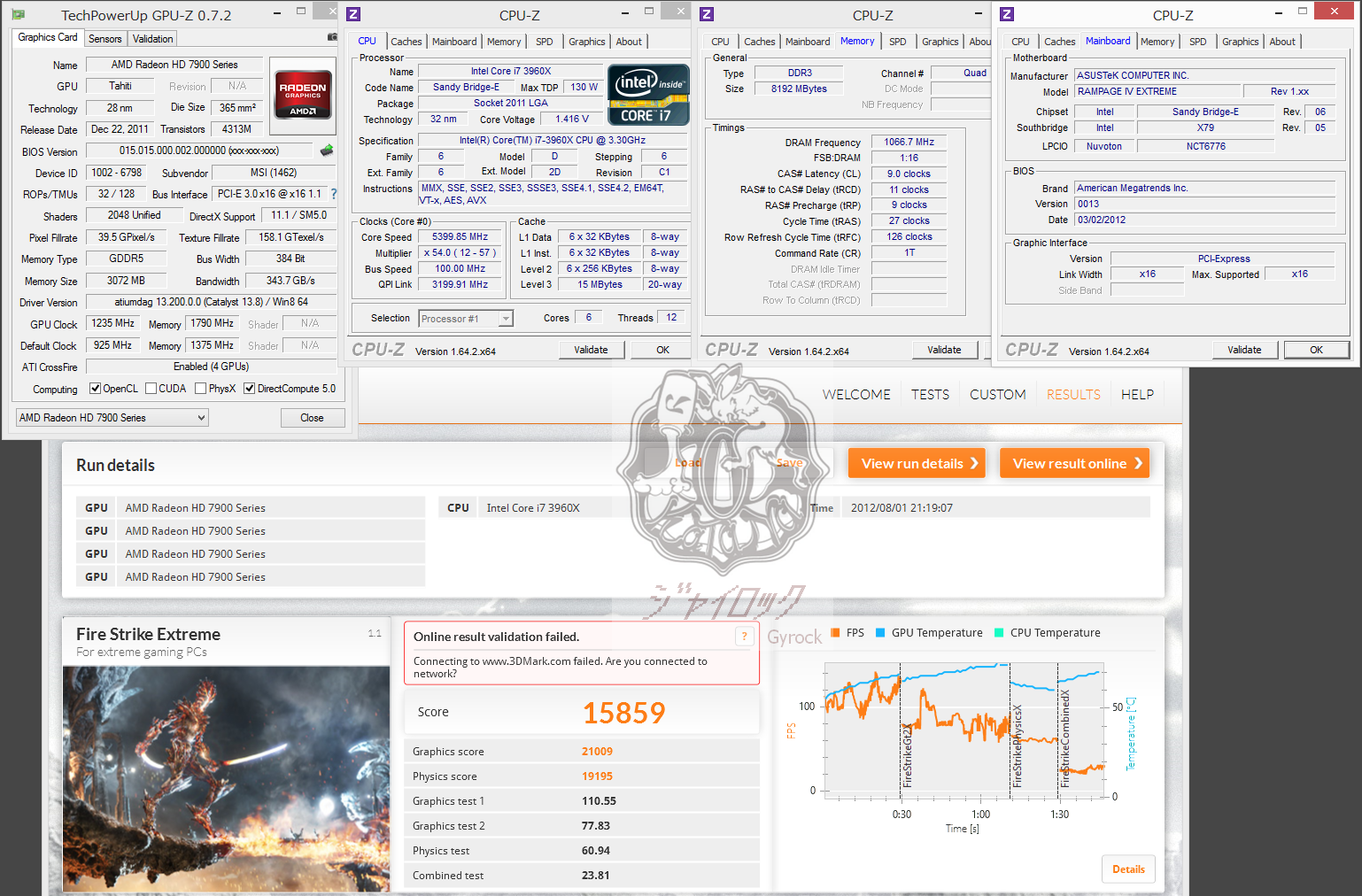Click the Mainboard CPU-Z window's purple Z icon

tap(1007, 14)
